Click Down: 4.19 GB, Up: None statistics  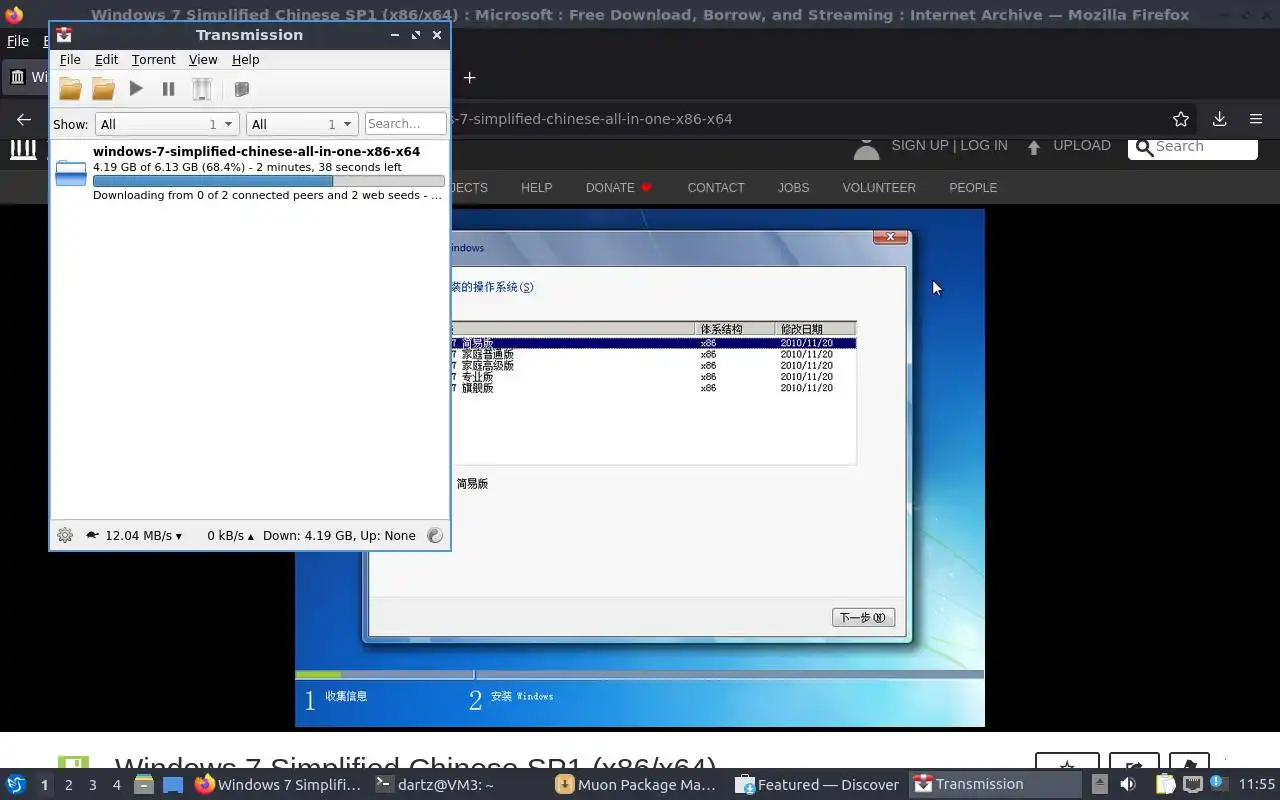[x=339, y=535]
